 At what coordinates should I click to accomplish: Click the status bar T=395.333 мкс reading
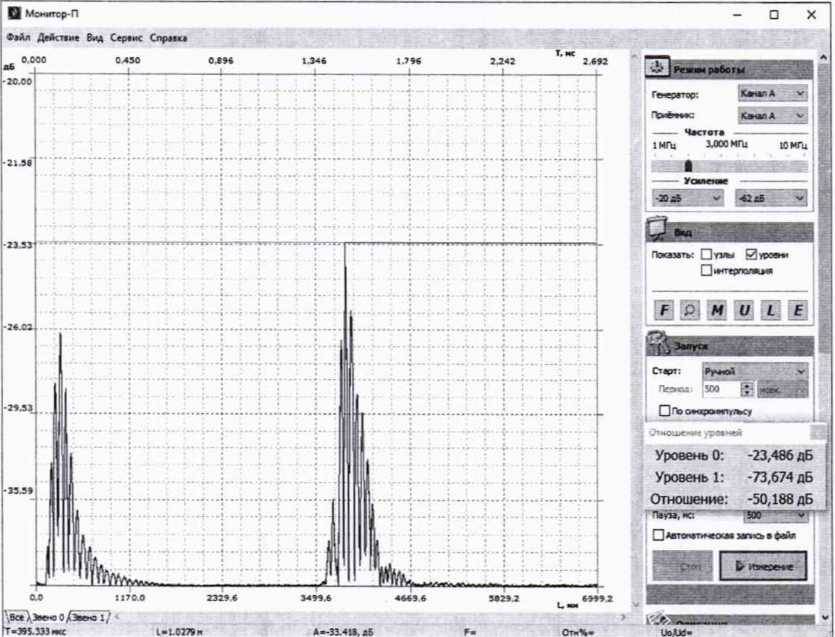click(35, 632)
